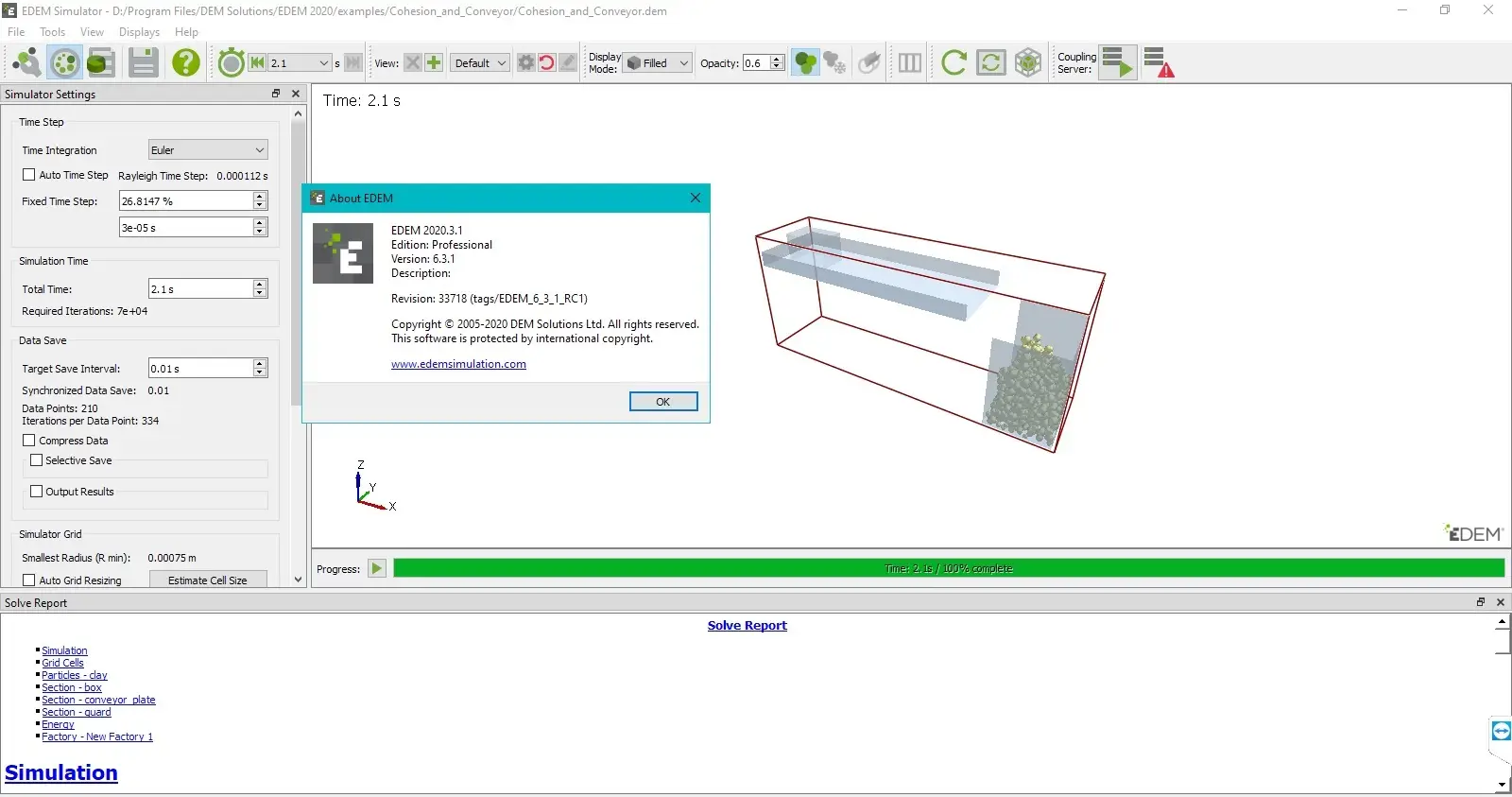Click the coupling server warning icon
Screen dimensions: 1512x797
[1159, 63]
